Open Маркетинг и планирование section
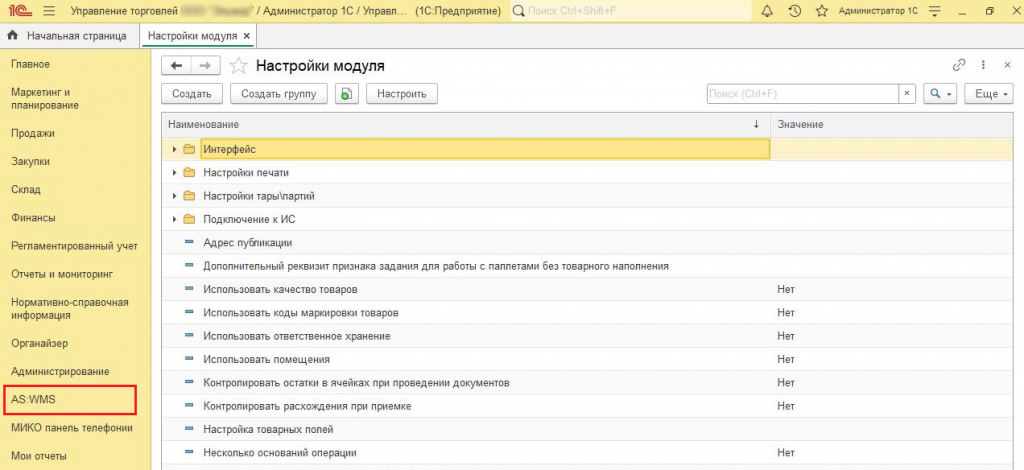This screenshot has width=1024, height=470. click(45, 99)
